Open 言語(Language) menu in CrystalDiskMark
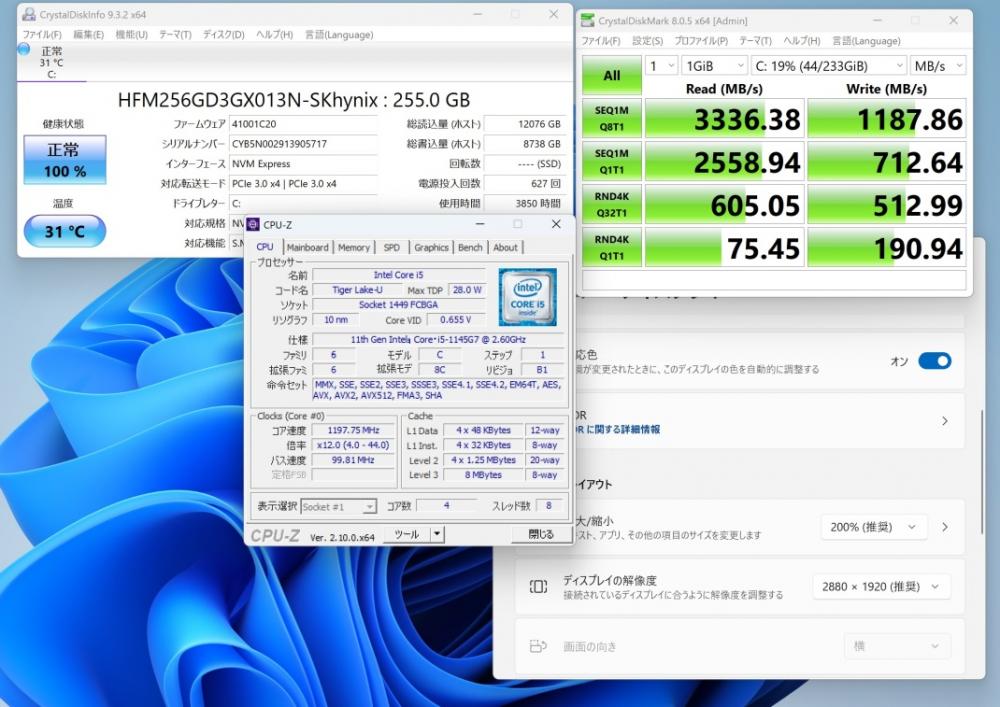The image size is (1000, 707). click(866, 41)
